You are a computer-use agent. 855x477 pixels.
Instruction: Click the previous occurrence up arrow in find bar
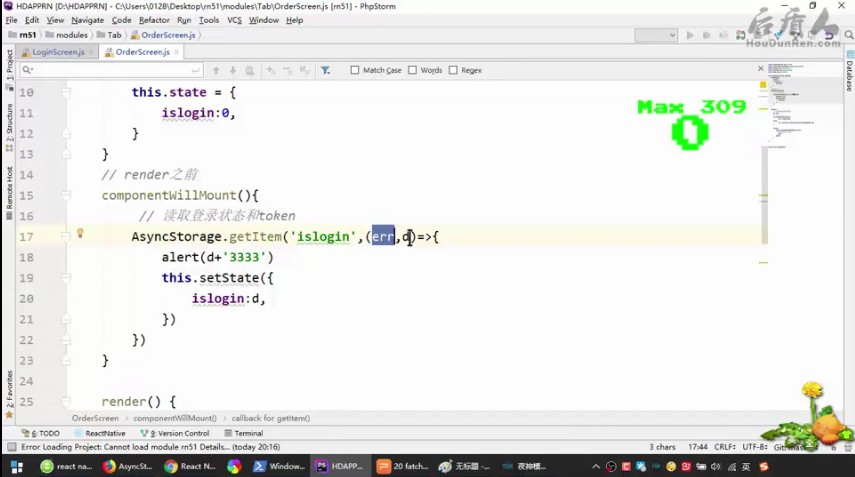tap(215, 70)
